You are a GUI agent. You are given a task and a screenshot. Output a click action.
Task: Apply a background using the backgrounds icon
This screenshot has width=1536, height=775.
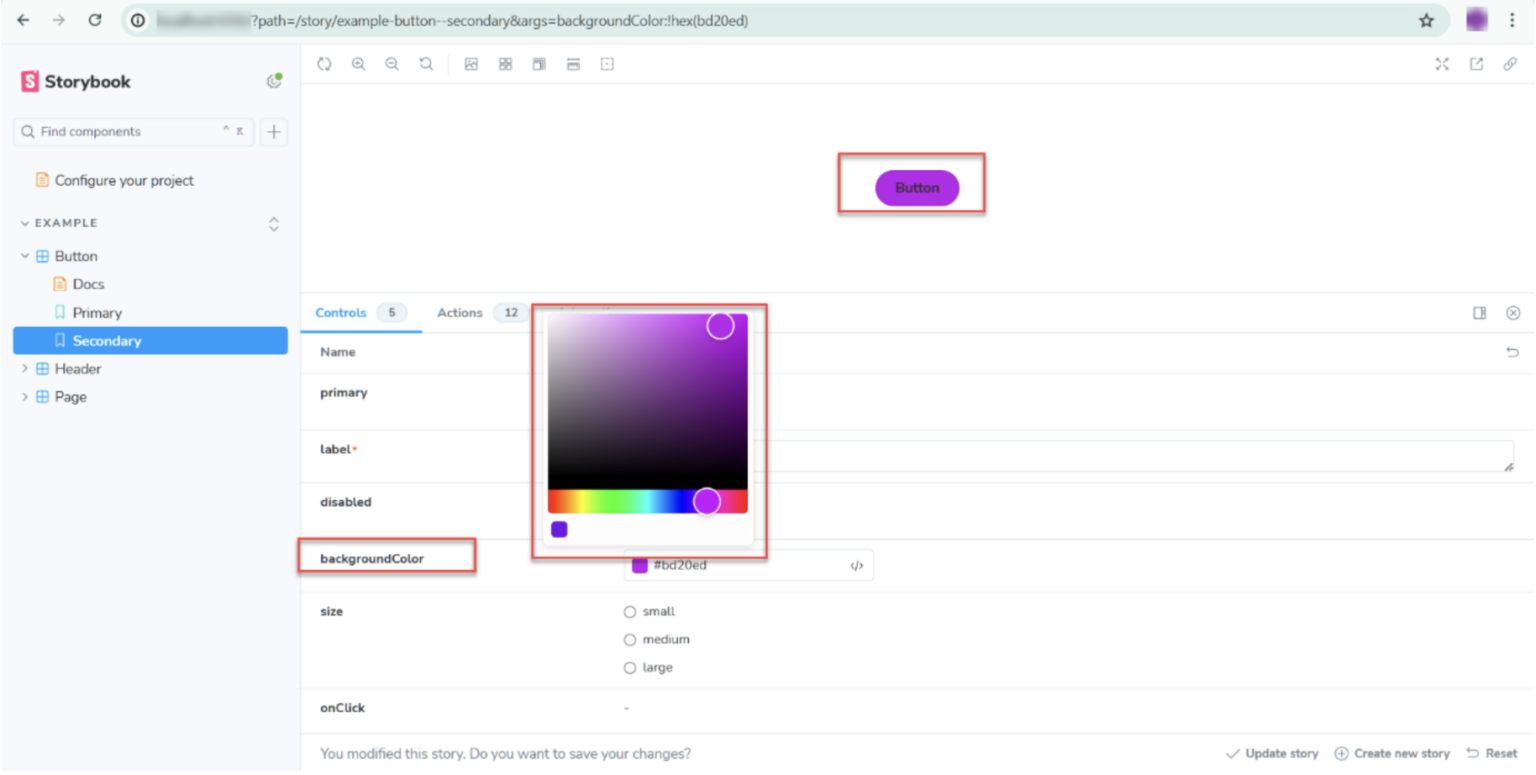point(471,63)
